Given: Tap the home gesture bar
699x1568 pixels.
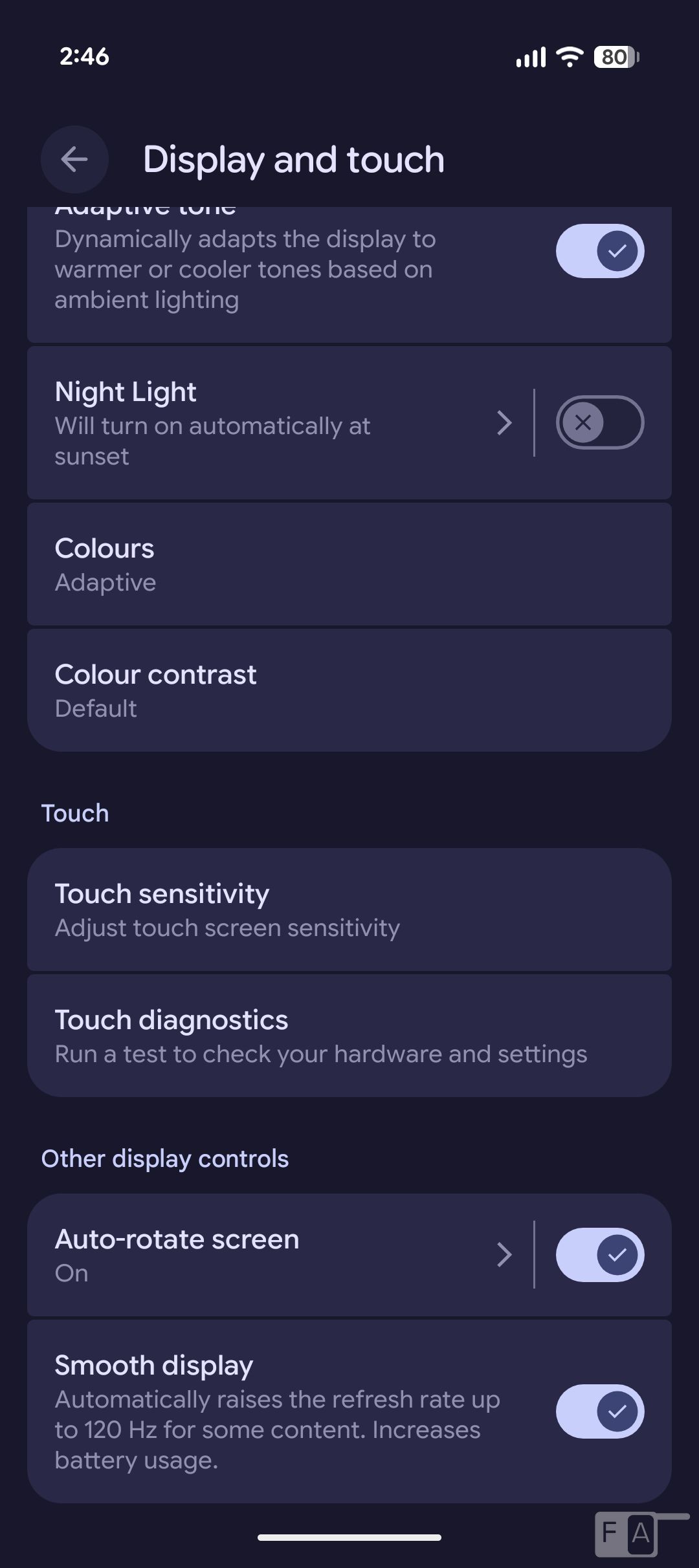Looking at the screenshot, I should [x=349, y=1538].
